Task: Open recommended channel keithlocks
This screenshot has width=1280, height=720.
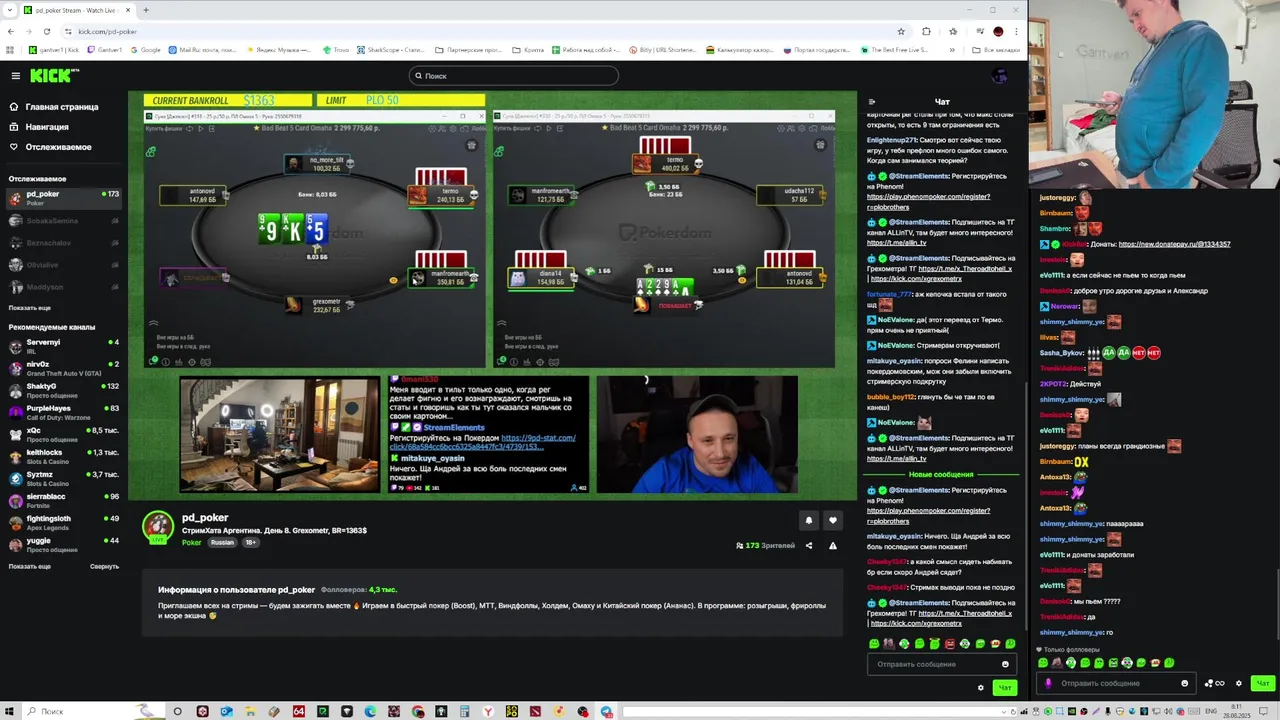Action: pos(63,455)
